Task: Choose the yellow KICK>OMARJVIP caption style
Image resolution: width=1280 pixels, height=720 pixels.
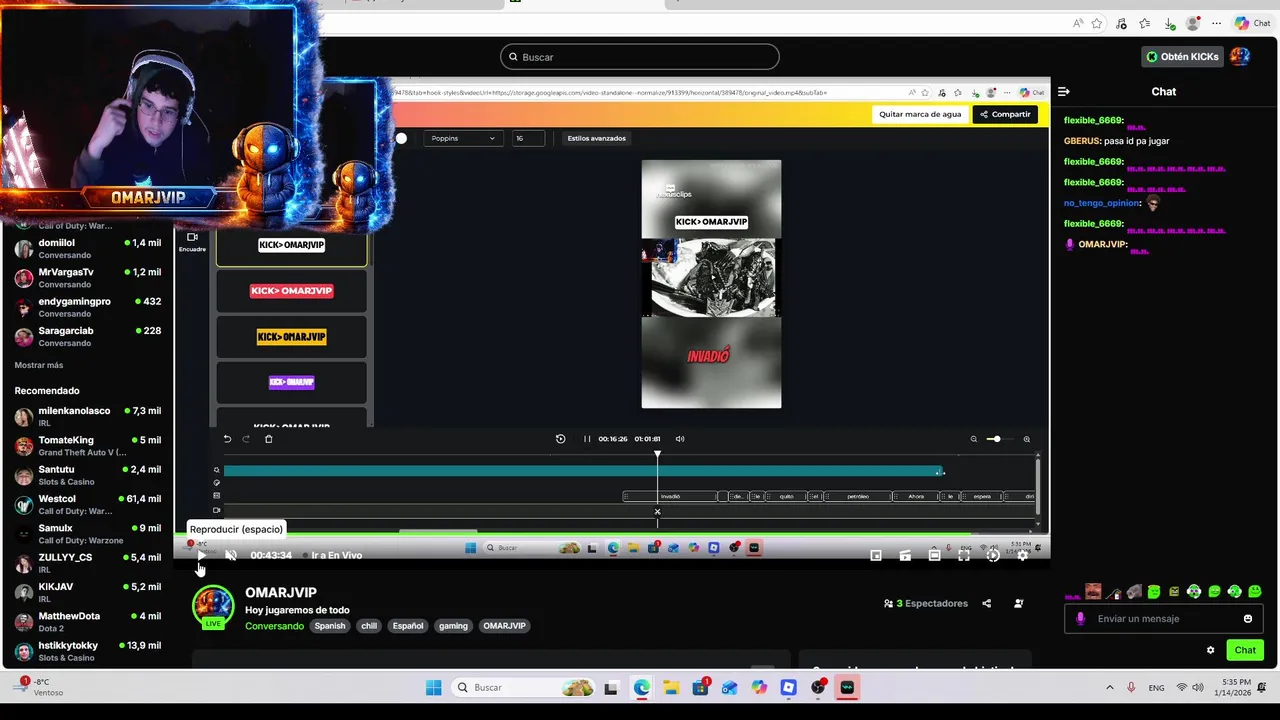Action: [x=291, y=337]
